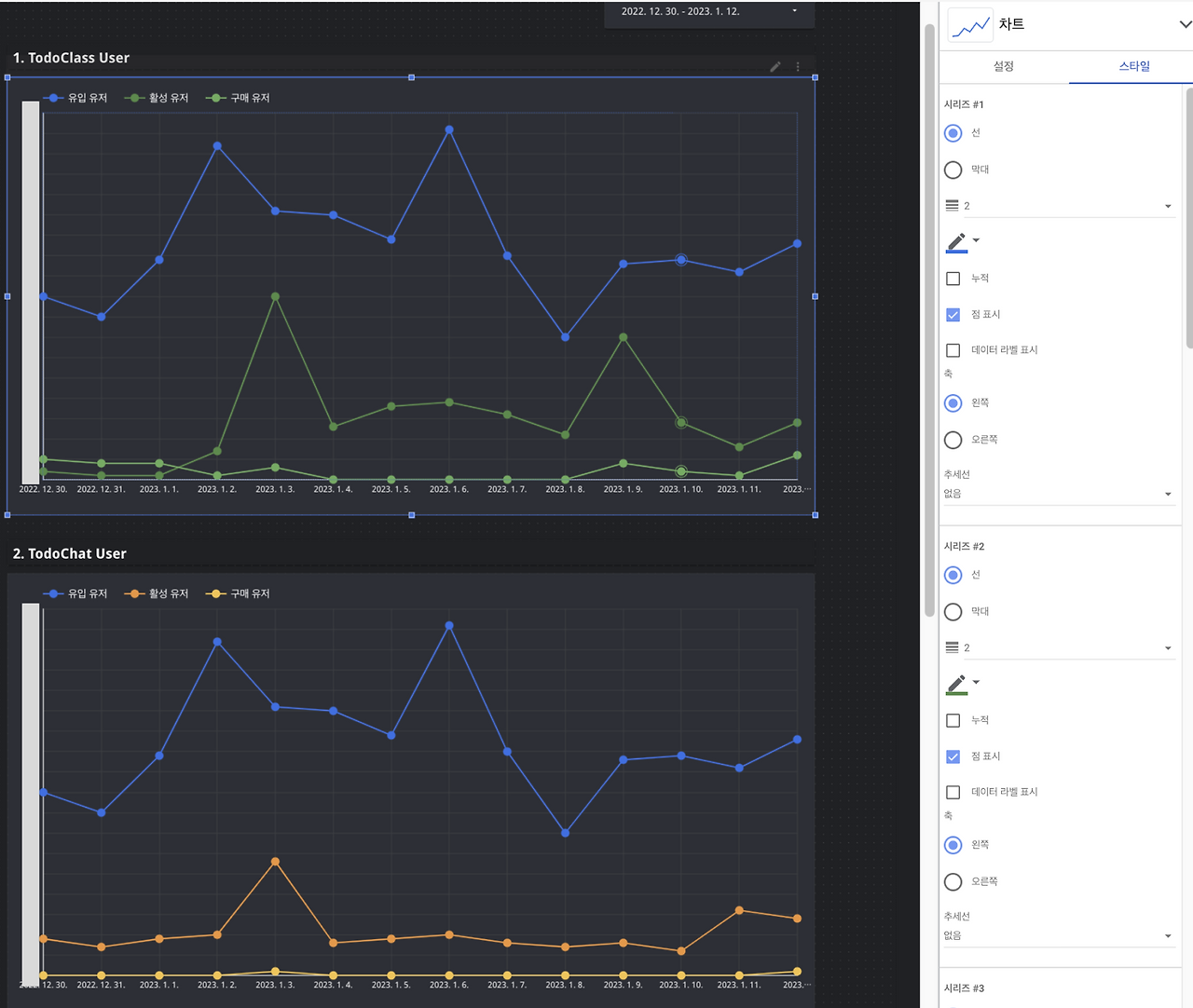Select the 막대 radio button for series #1
Viewport: 1193px width, 1008px height.
(953, 170)
